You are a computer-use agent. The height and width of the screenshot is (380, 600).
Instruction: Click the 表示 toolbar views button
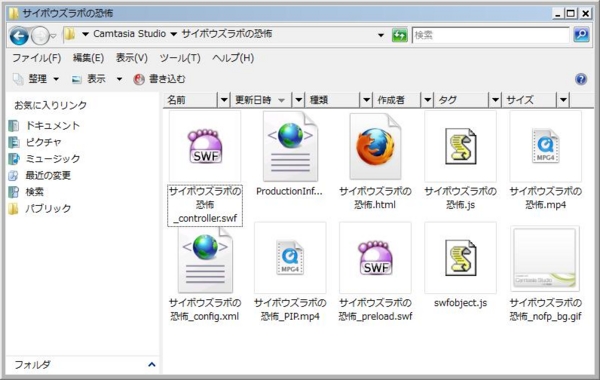click(x=89, y=79)
